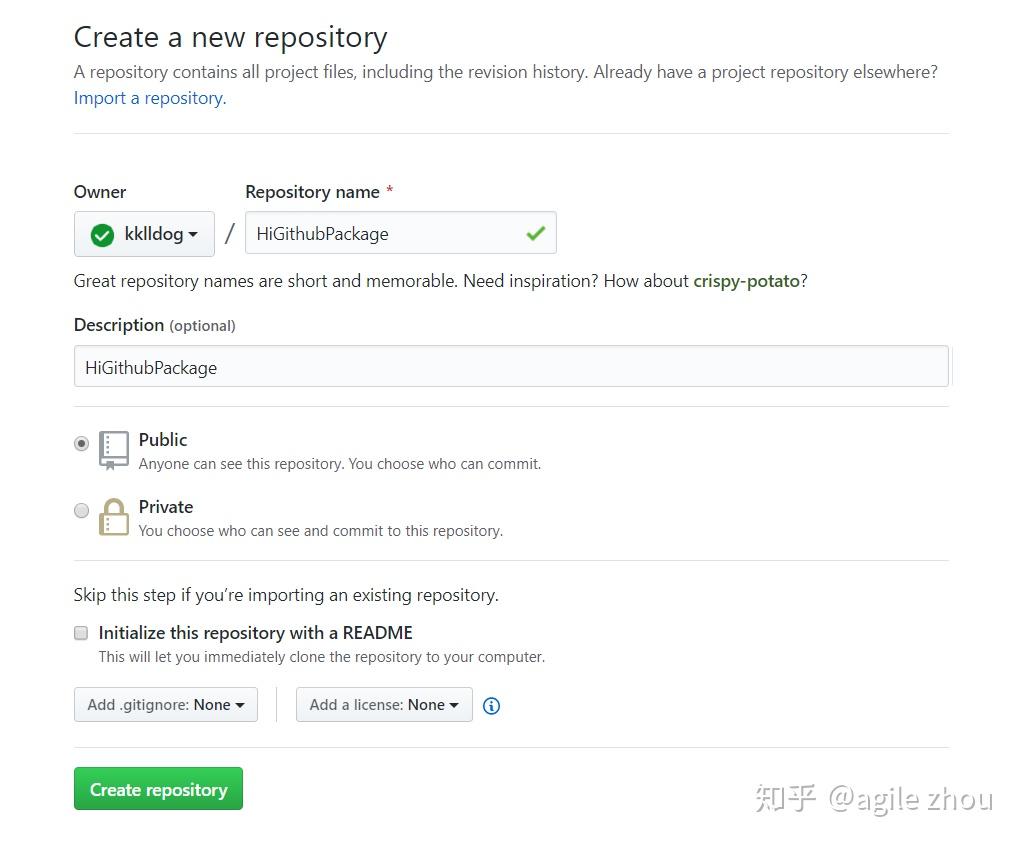Click the Create a new repository heading

pos(230,38)
